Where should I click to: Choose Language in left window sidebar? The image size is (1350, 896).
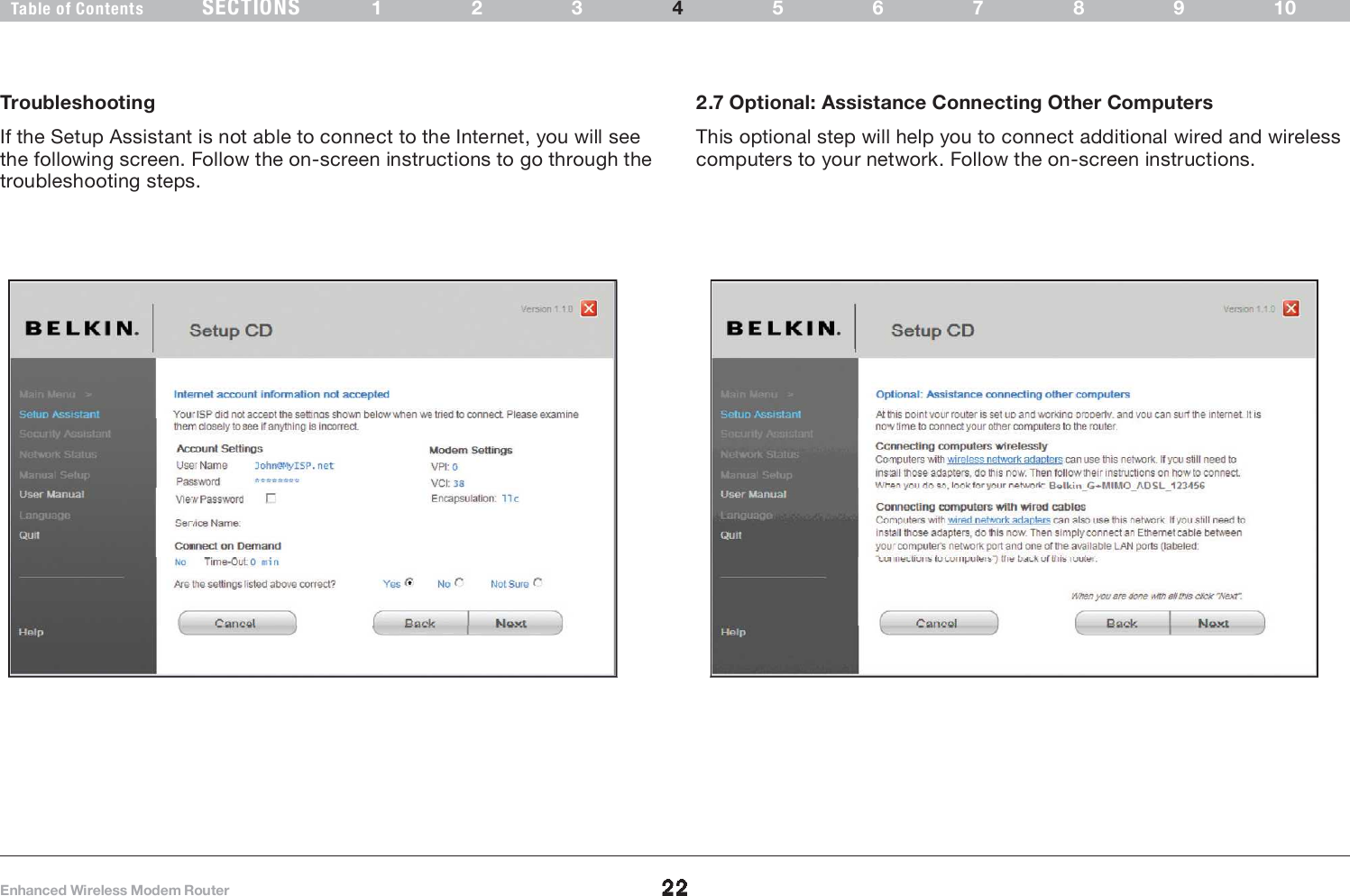pos(44,516)
